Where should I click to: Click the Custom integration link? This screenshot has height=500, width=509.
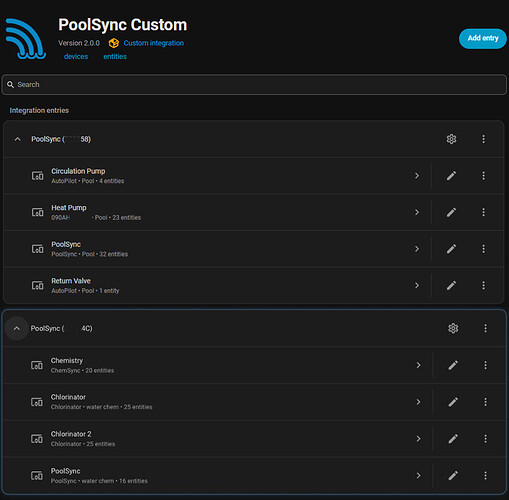[x=154, y=43]
